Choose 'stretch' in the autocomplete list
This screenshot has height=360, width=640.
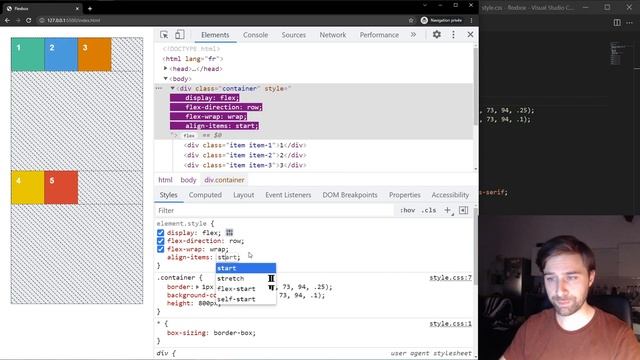(246, 278)
